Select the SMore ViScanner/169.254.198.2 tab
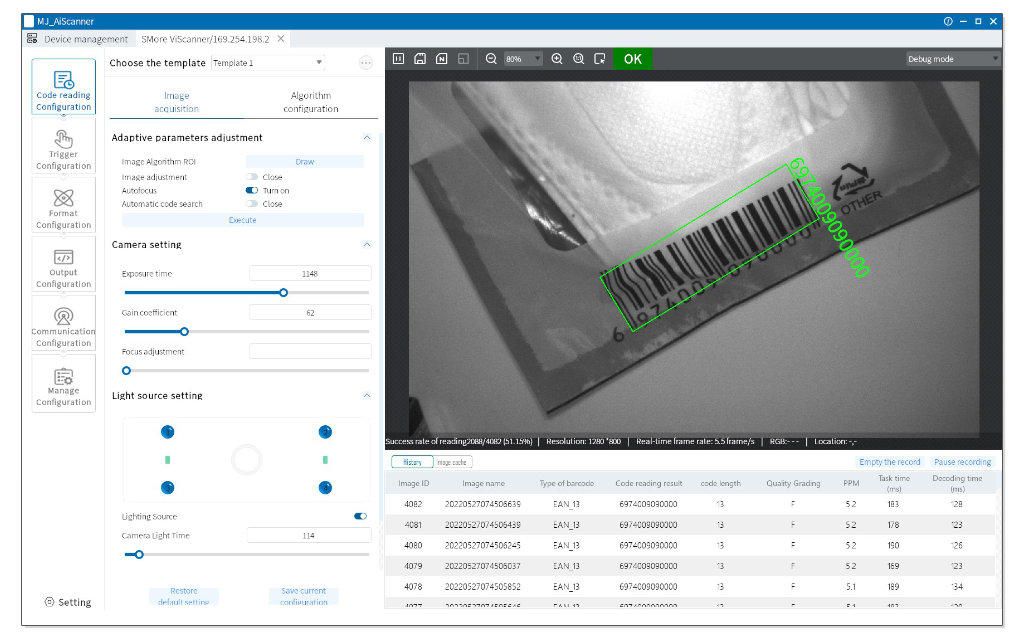The height and width of the screenshot is (641, 1024). coord(205,39)
